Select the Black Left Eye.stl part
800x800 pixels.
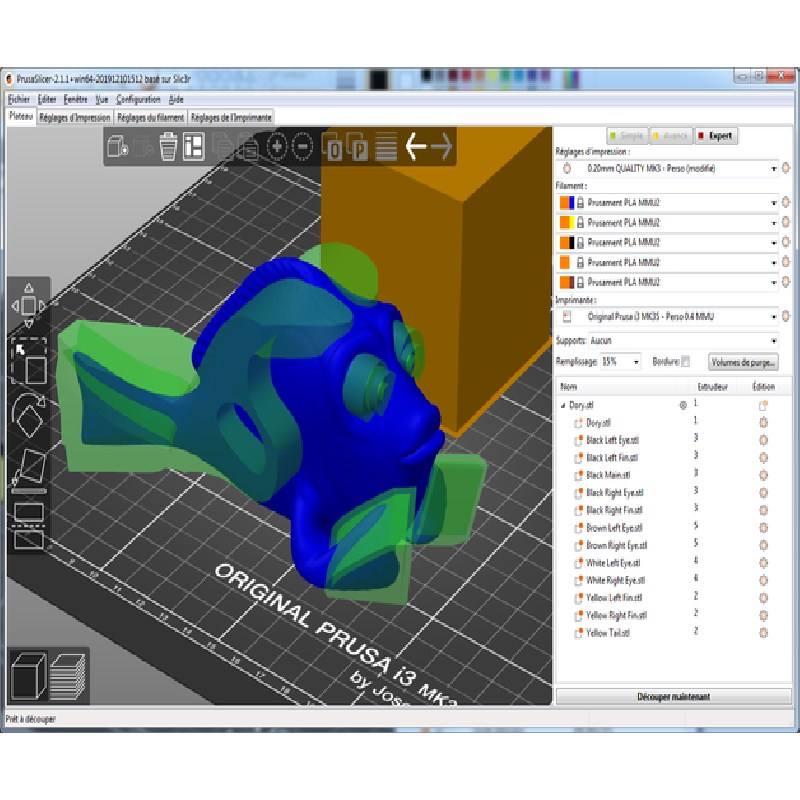point(612,440)
